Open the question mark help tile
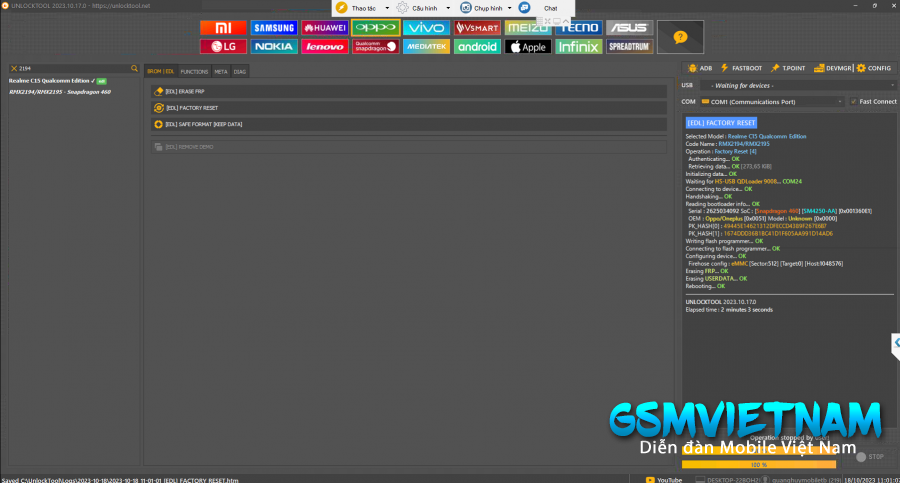The height and width of the screenshot is (483, 900). tap(680, 37)
